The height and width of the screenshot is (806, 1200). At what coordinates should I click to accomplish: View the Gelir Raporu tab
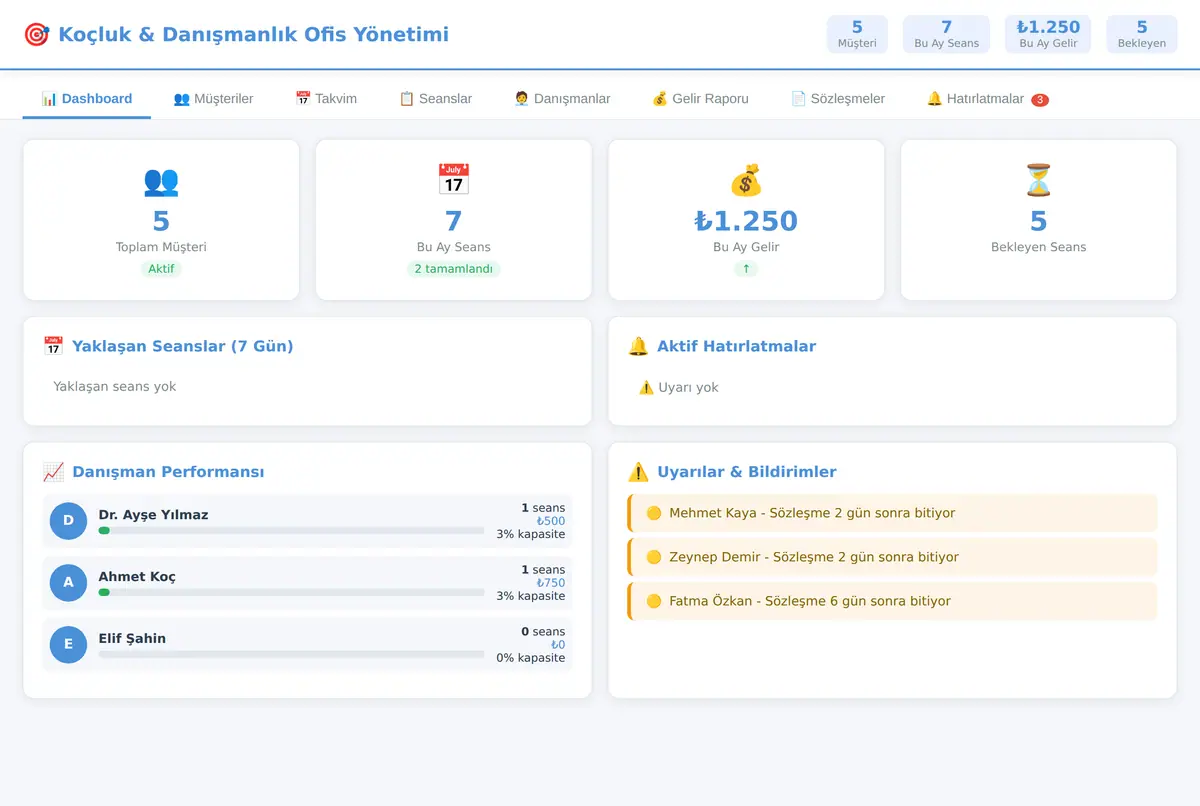point(700,99)
